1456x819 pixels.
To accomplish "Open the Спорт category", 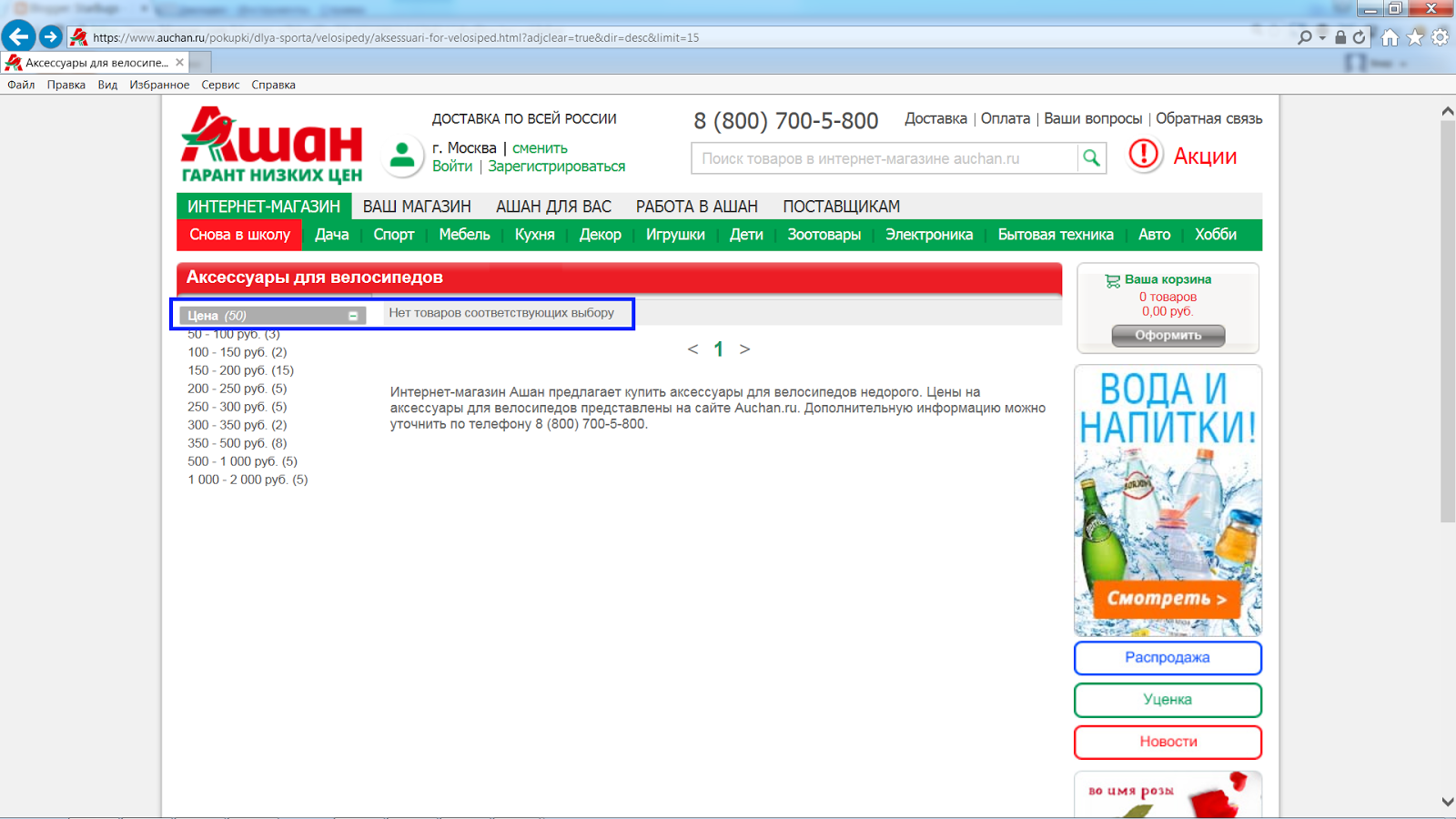I will 394,235.
